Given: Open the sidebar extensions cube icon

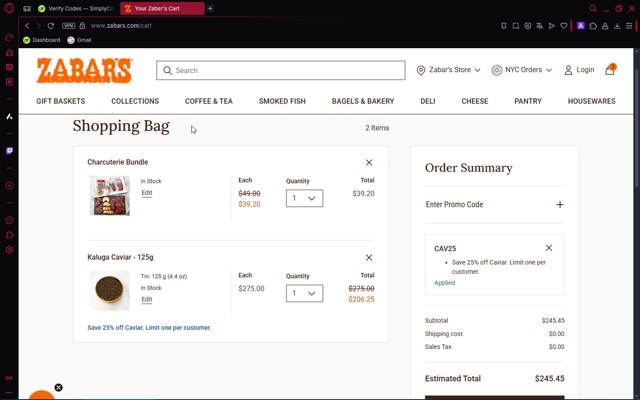Looking at the screenshot, I should pyautogui.click(x=9, y=235).
